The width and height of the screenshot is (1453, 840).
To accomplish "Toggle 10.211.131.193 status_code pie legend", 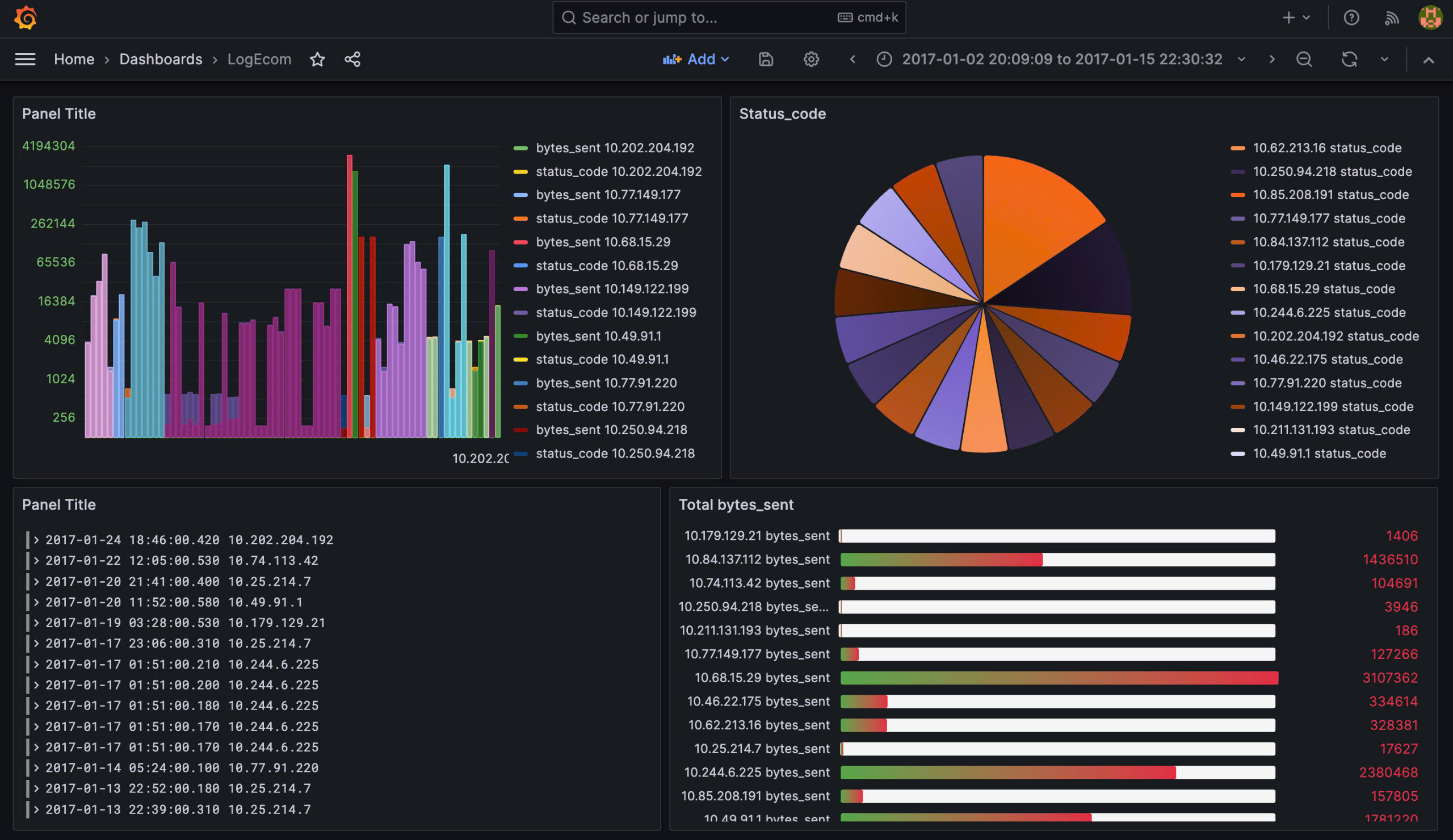I will coord(1332,430).
